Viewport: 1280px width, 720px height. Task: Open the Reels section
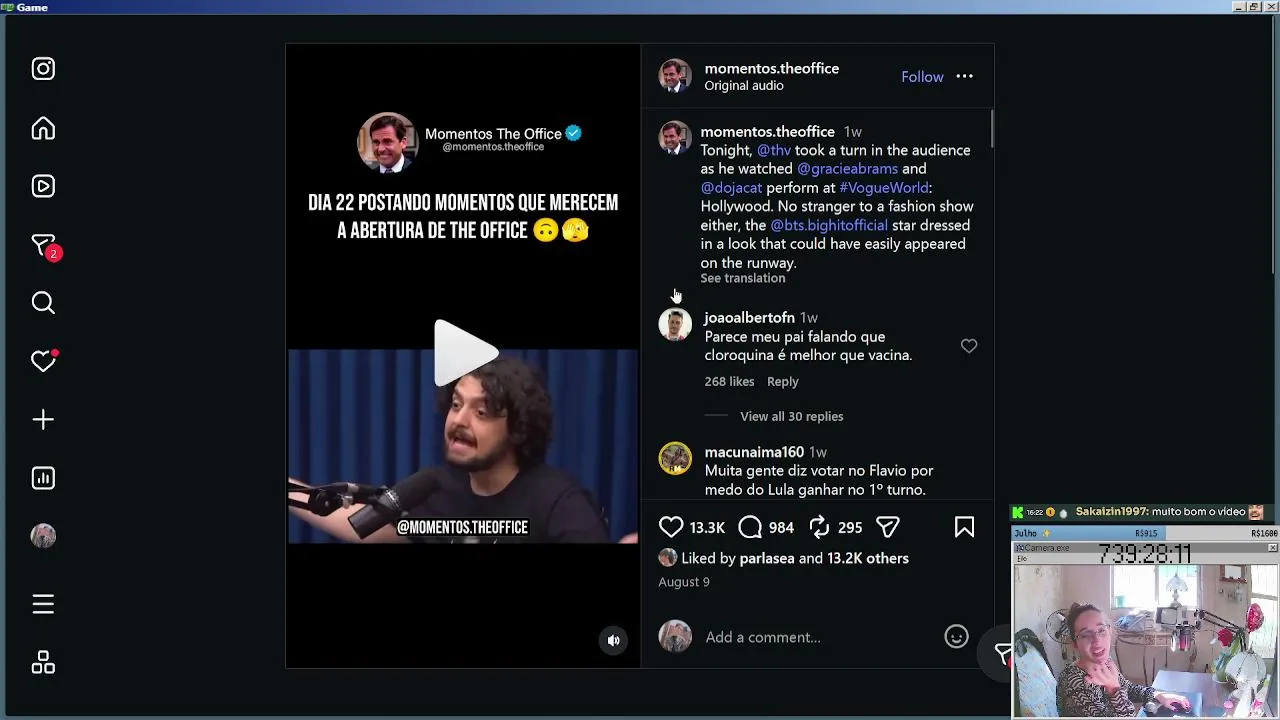[x=43, y=186]
